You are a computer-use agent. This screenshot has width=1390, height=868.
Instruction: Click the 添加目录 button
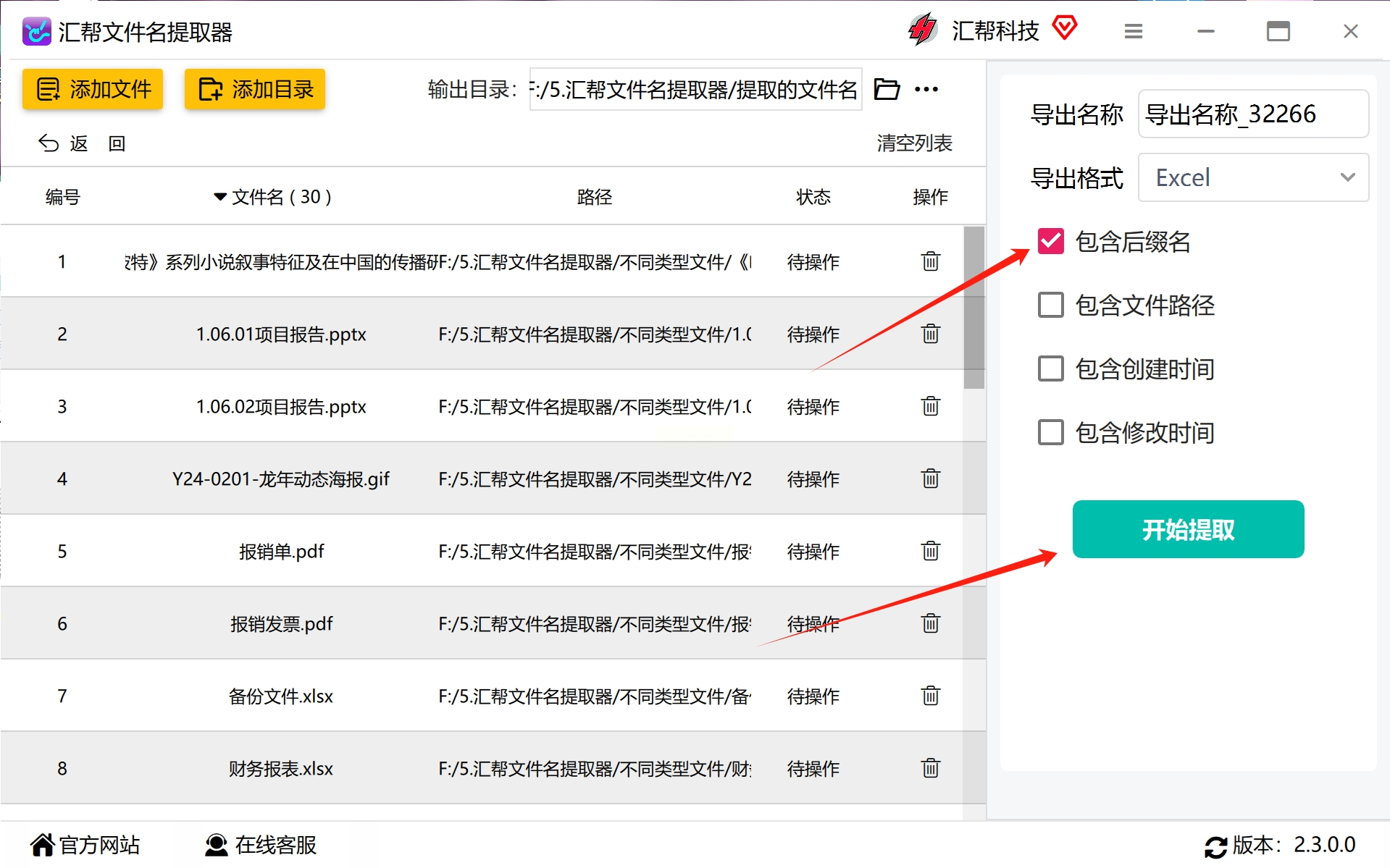tap(255, 89)
